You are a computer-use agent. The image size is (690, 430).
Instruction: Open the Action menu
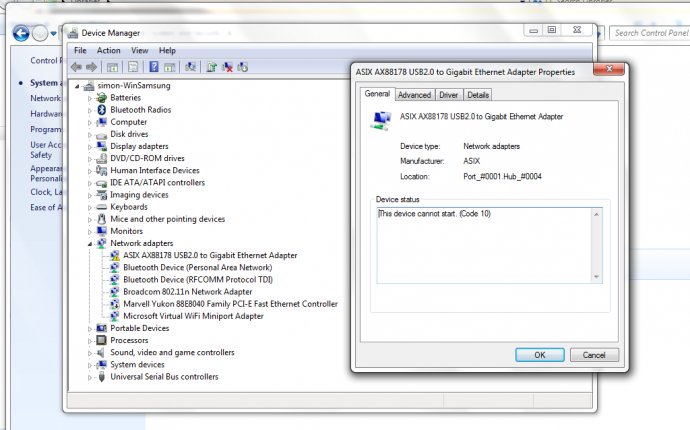(x=109, y=50)
